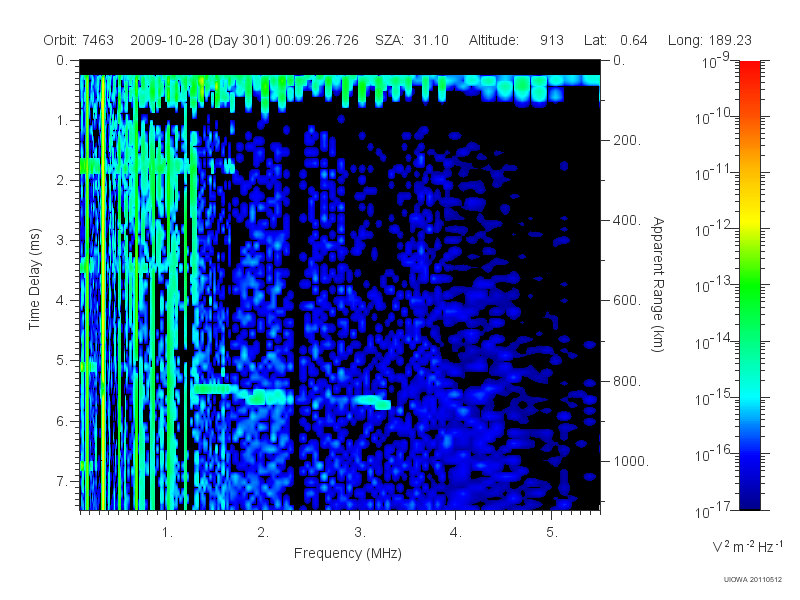The image size is (800, 600).
Task: Click the '3.' tick on frequency axis
Action: 360,533
